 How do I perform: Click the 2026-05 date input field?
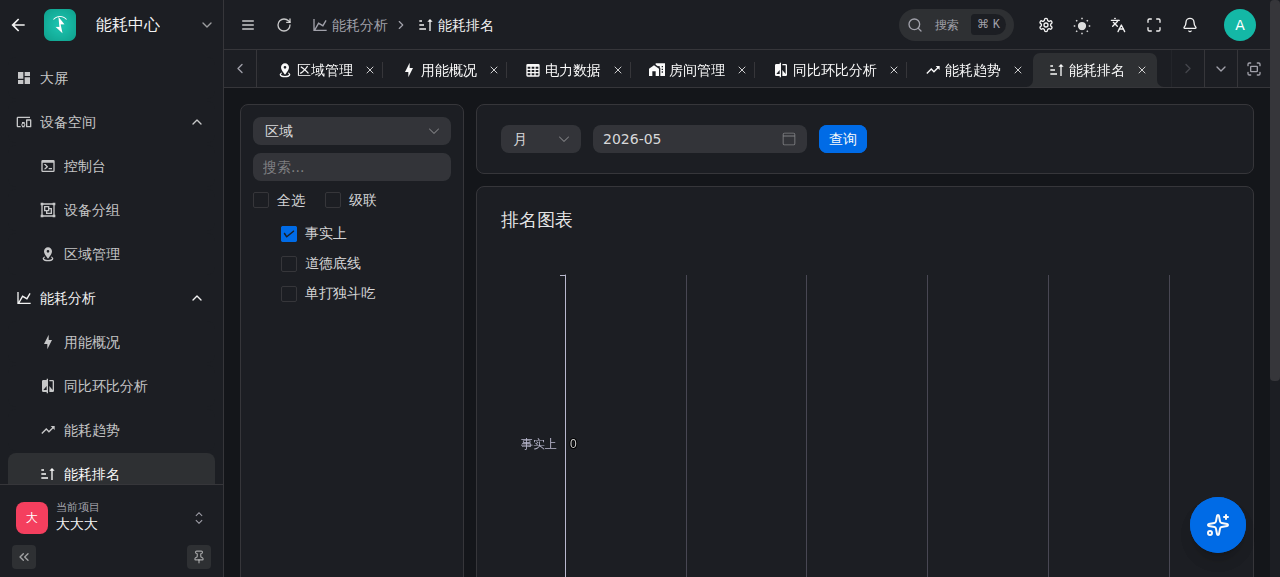click(x=700, y=139)
